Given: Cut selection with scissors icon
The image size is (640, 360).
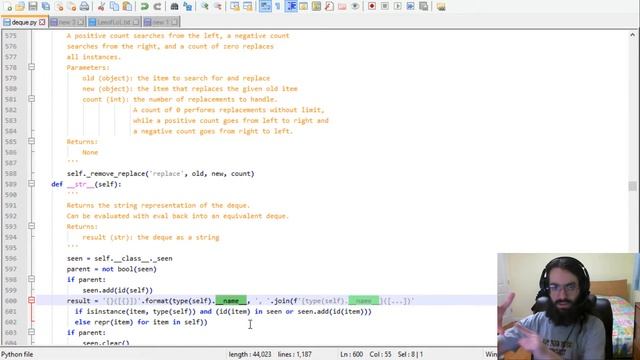Looking at the screenshot, I should [102, 6].
